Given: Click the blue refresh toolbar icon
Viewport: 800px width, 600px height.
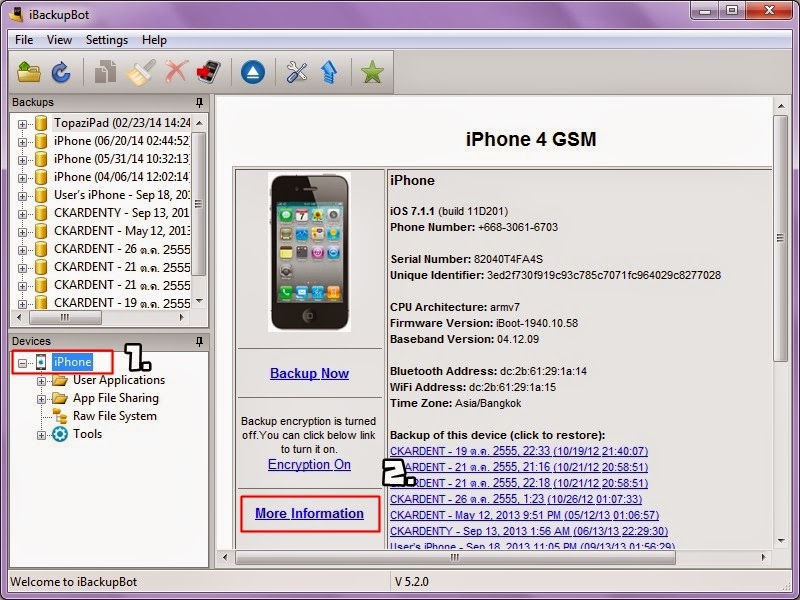Looking at the screenshot, I should click(x=61, y=71).
